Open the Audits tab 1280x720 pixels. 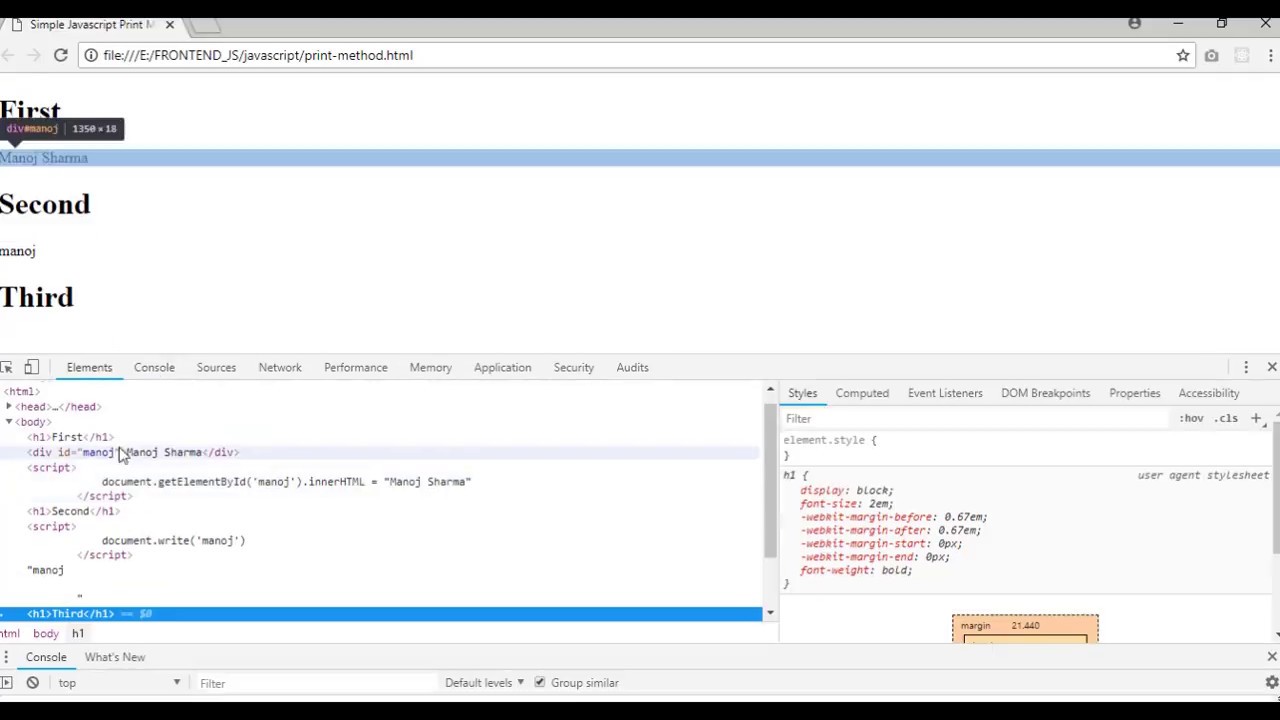point(633,367)
